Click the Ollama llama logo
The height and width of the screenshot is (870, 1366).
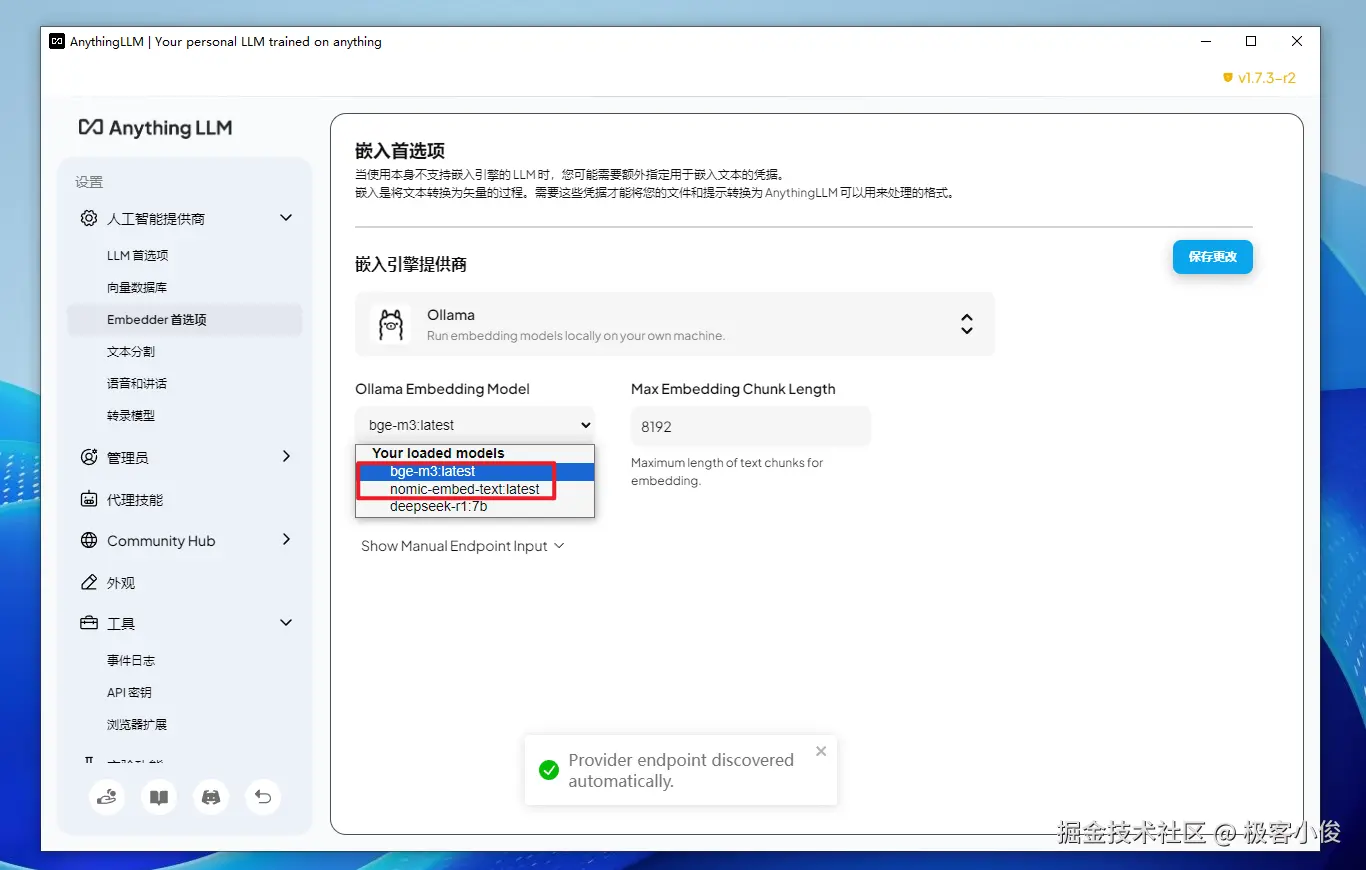tap(390, 324)
